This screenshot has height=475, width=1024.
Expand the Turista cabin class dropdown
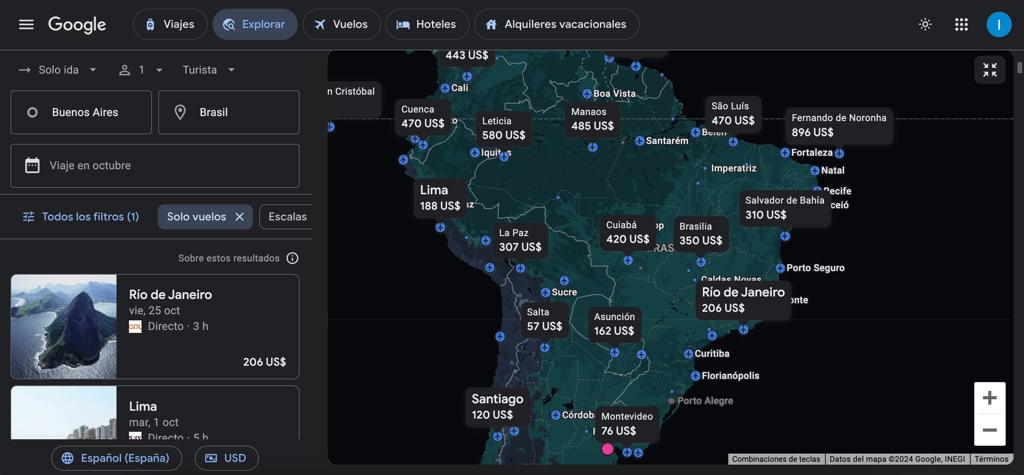coord(209,70)
